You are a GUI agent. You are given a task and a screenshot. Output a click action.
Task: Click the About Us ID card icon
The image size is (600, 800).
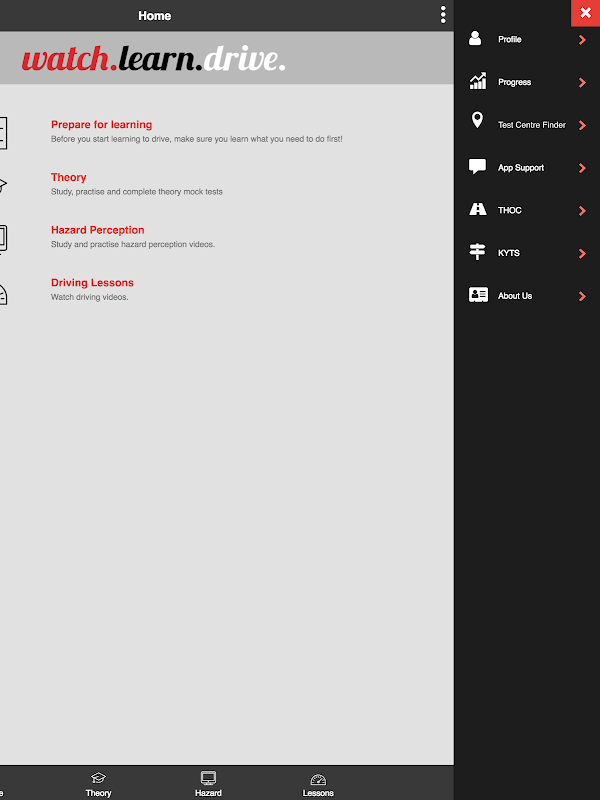tap(478, 295)
